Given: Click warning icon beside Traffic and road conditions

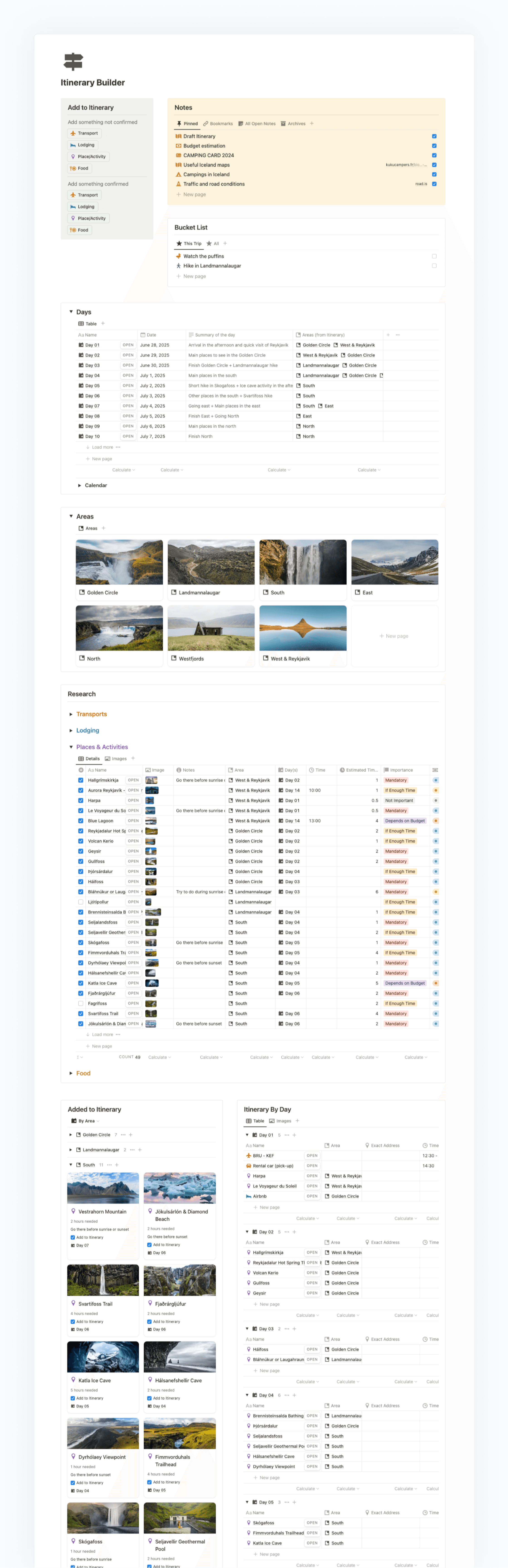Looking at the screenshot, I should point(178,184).
